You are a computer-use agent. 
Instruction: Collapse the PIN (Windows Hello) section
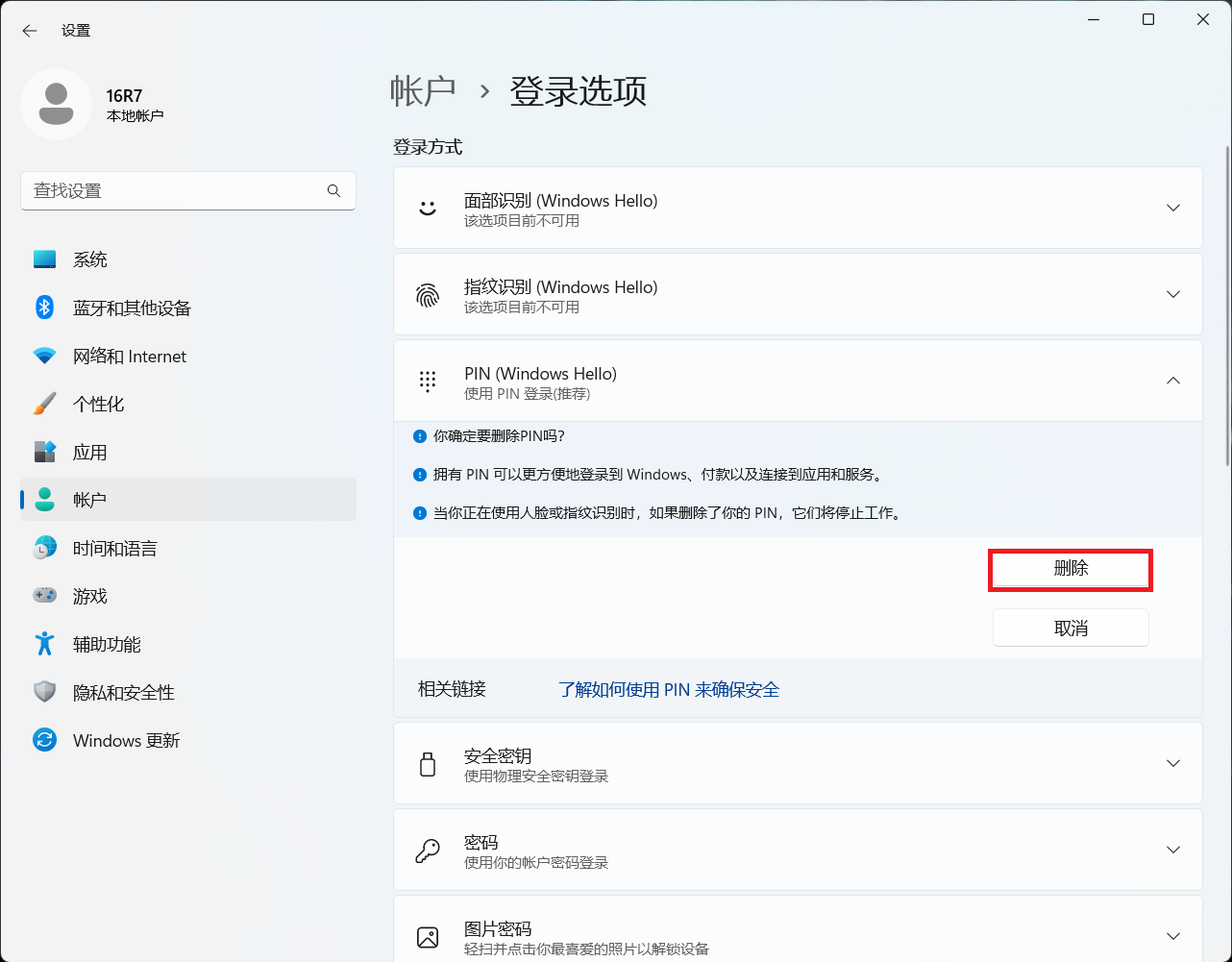pyautogui.click(x=1172, y=381)
